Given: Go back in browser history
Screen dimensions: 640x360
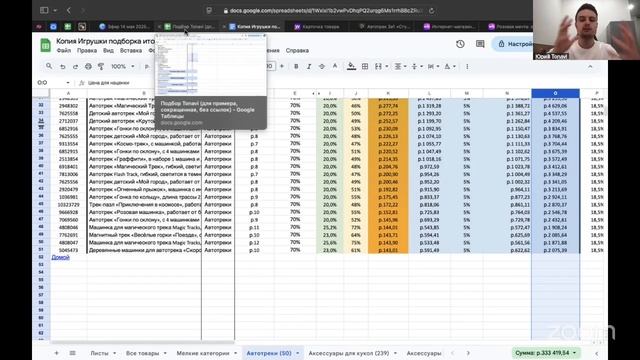Looking at the screenshot, I should [x=69, y=10].
